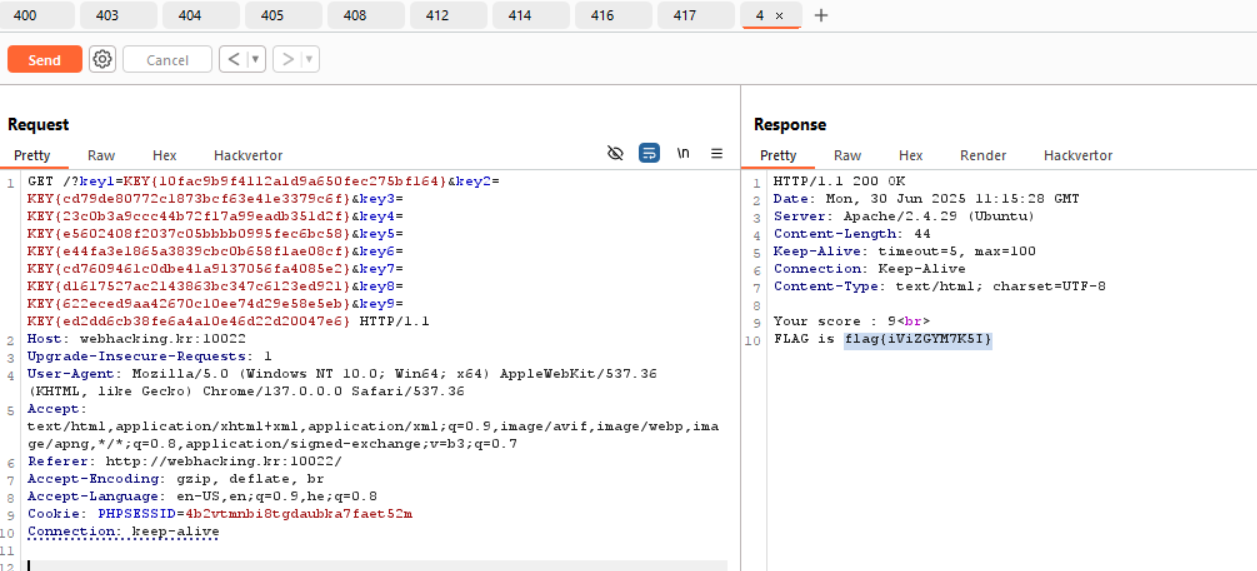The width and height of the screenshot is (1257, 571).
Task: Select the Request Hackvertor tab
Action: tap(248, 155)
